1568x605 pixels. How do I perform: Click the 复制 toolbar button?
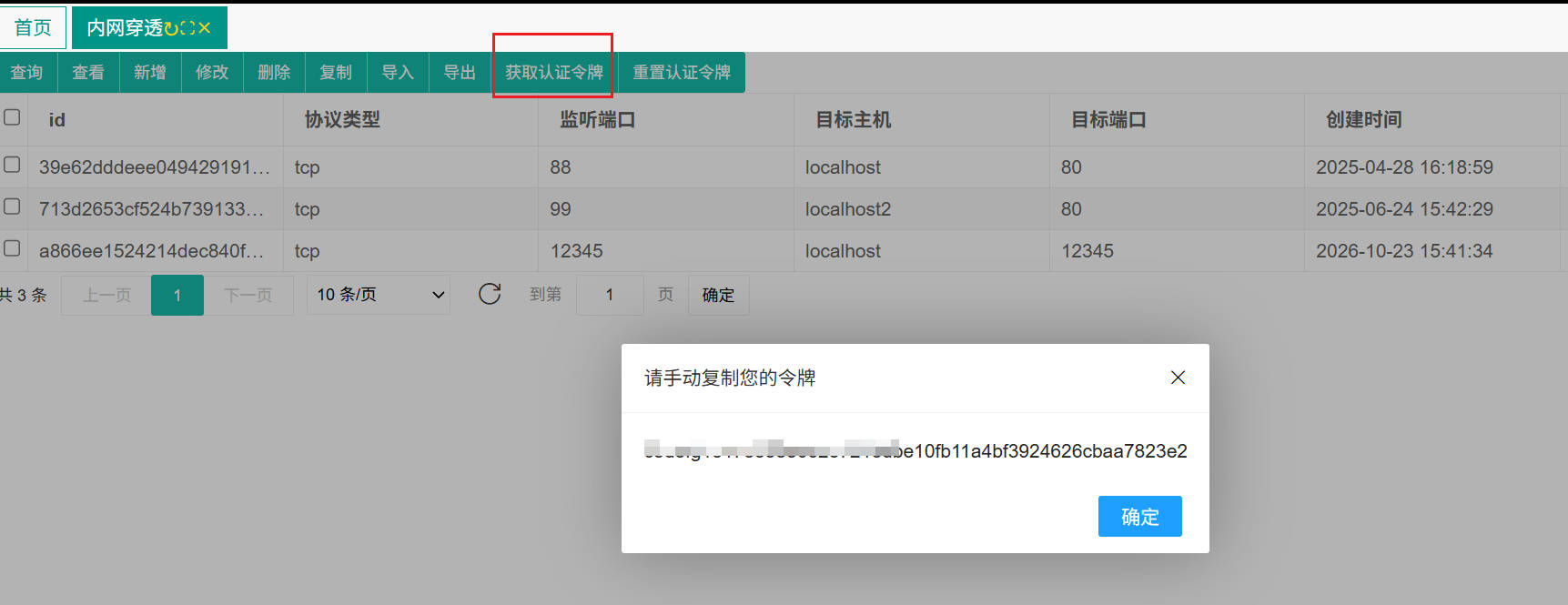[x=336, y=72]
